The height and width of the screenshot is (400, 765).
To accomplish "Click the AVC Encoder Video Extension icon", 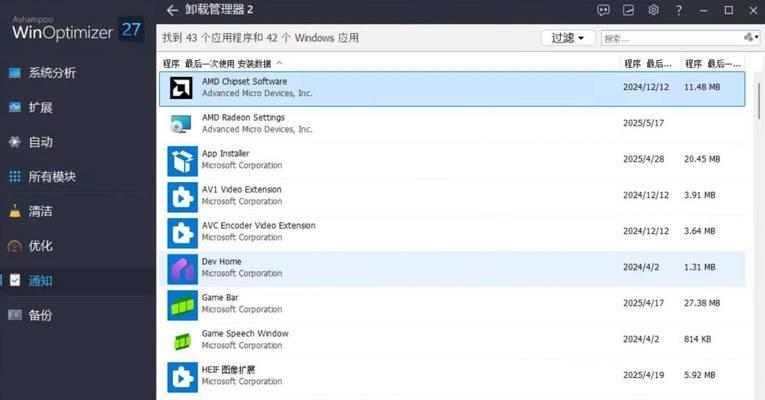I will (x=182, y=233).
